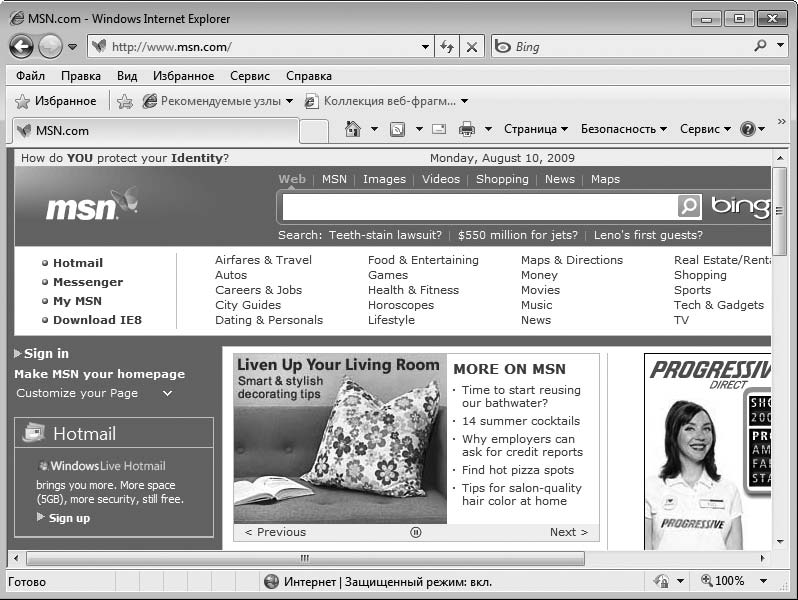The height and width of the screenshot is (600, 798).
Task: Click the Download IE8 link
Action: point(98,320)
